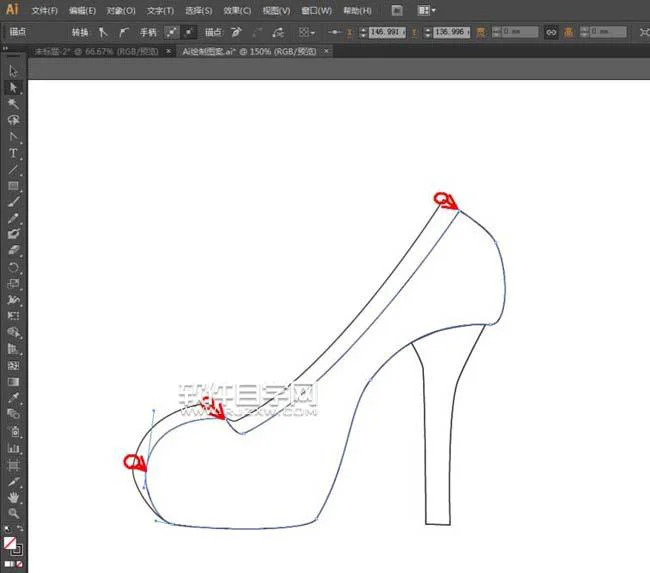Select the Zoom tool

click(x=14, y=513)
